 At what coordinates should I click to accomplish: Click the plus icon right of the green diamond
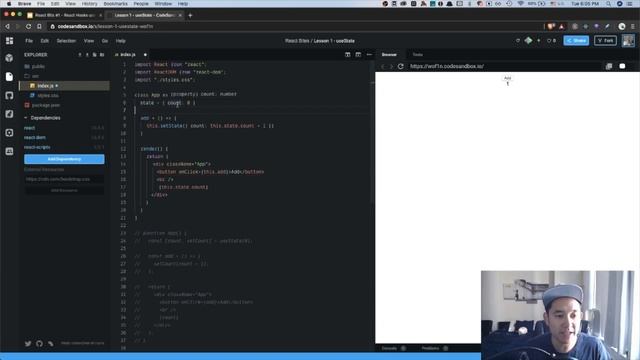(x=539, y=41)
